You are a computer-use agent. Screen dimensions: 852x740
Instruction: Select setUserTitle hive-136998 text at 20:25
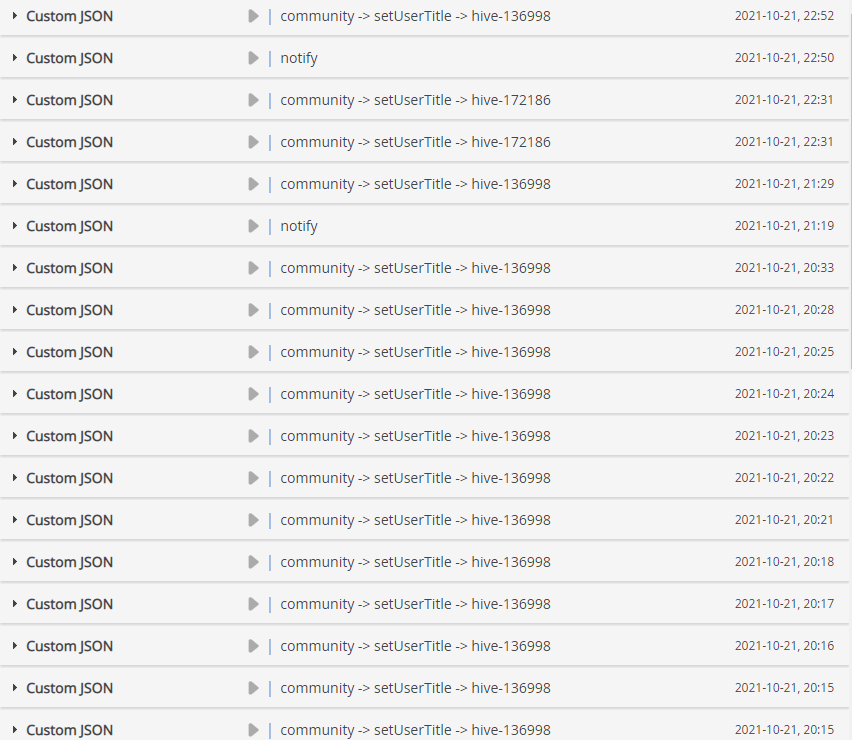[415, 352]
